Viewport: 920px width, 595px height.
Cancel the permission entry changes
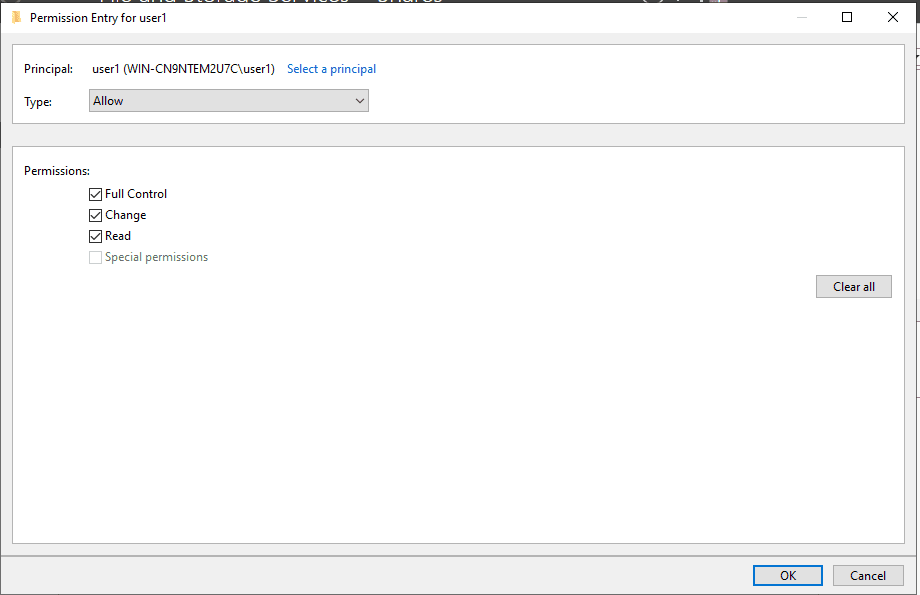[x=867, y=575]
